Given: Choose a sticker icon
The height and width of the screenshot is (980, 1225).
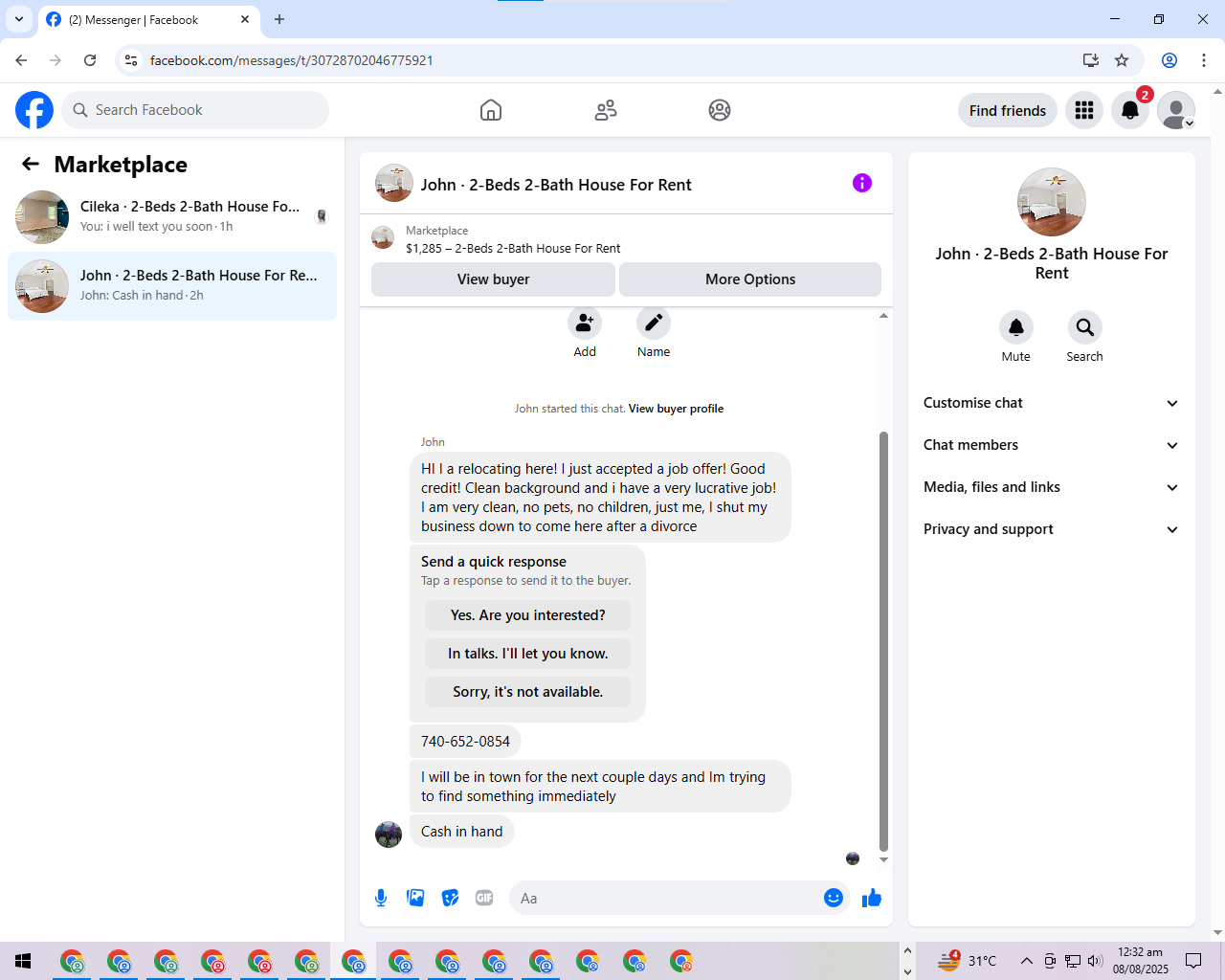Looking at the screenshot, I should click(450, 898).
